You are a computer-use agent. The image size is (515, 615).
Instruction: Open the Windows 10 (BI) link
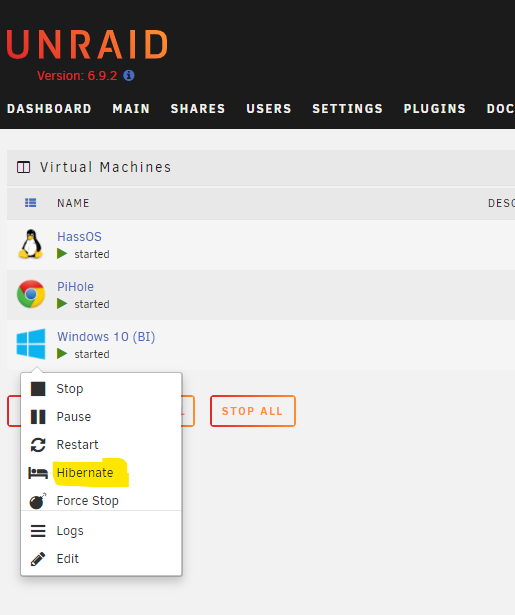click(106, 337)
